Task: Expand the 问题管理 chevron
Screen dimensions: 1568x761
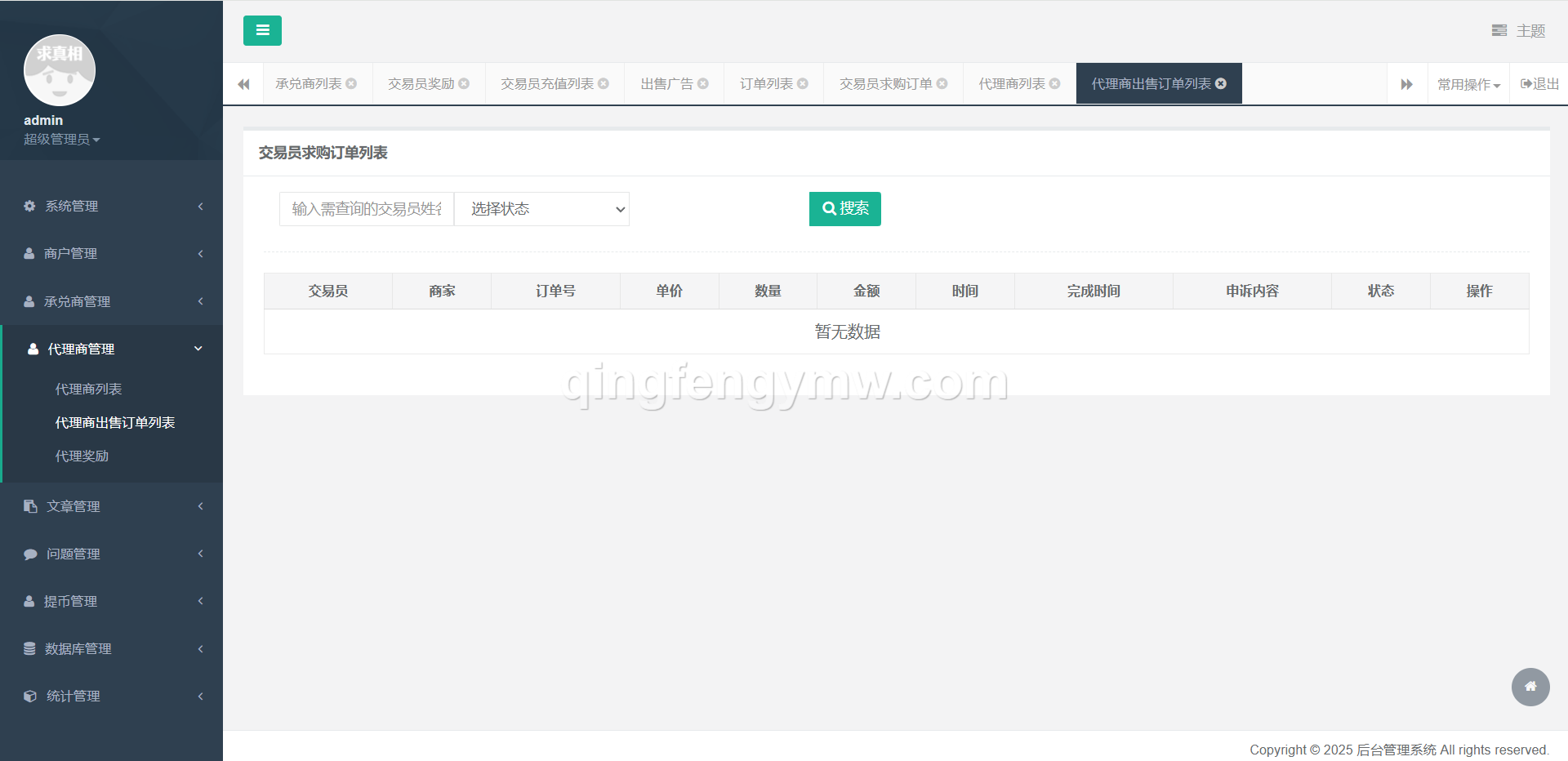Action: point(200,554)
